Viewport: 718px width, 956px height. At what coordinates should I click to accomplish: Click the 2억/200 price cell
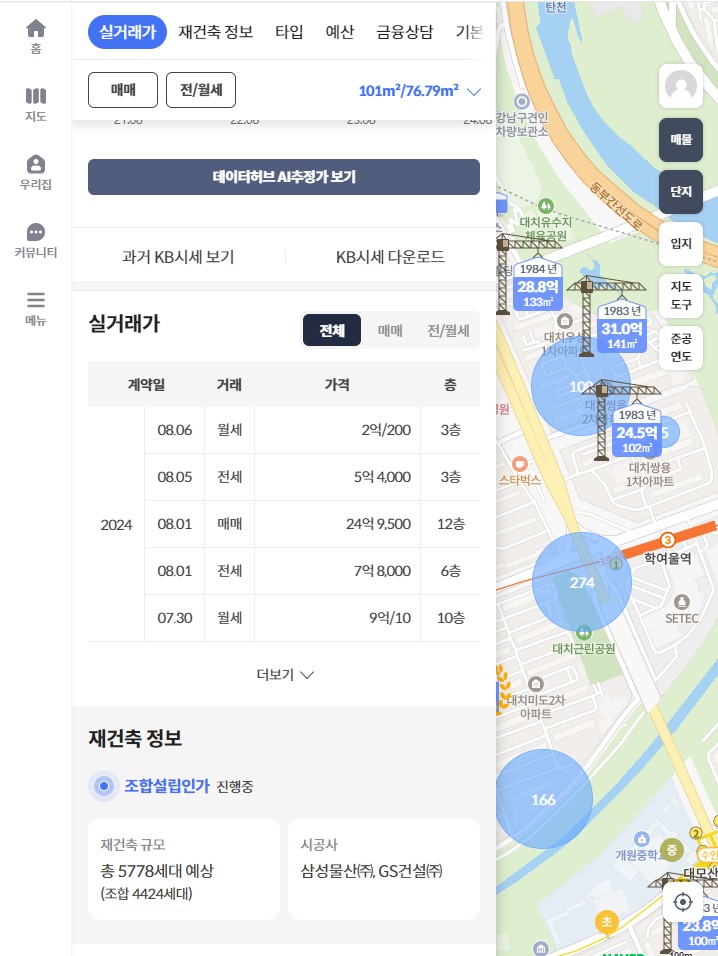pos(337,430)
